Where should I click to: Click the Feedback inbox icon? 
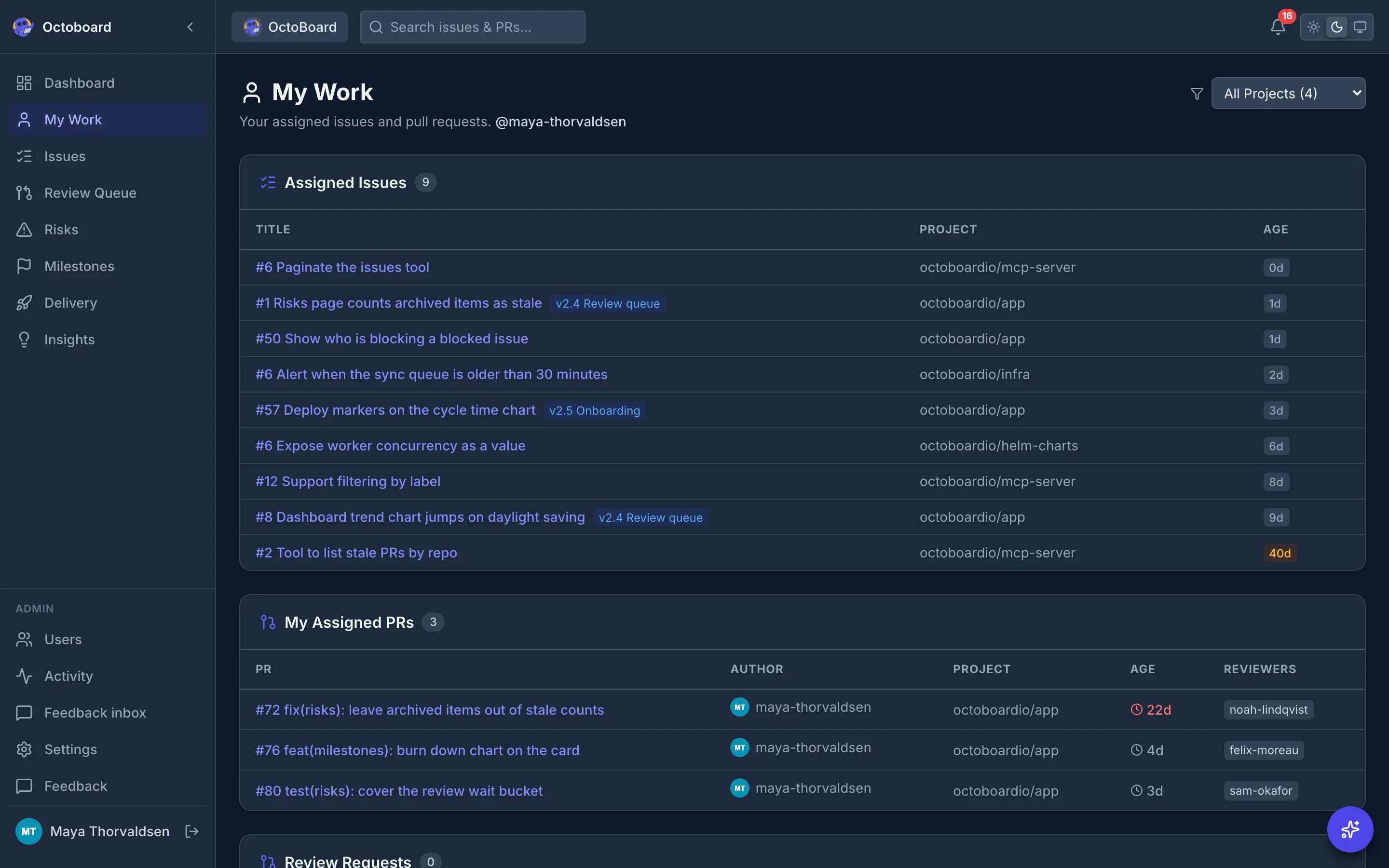coord(24,712)
